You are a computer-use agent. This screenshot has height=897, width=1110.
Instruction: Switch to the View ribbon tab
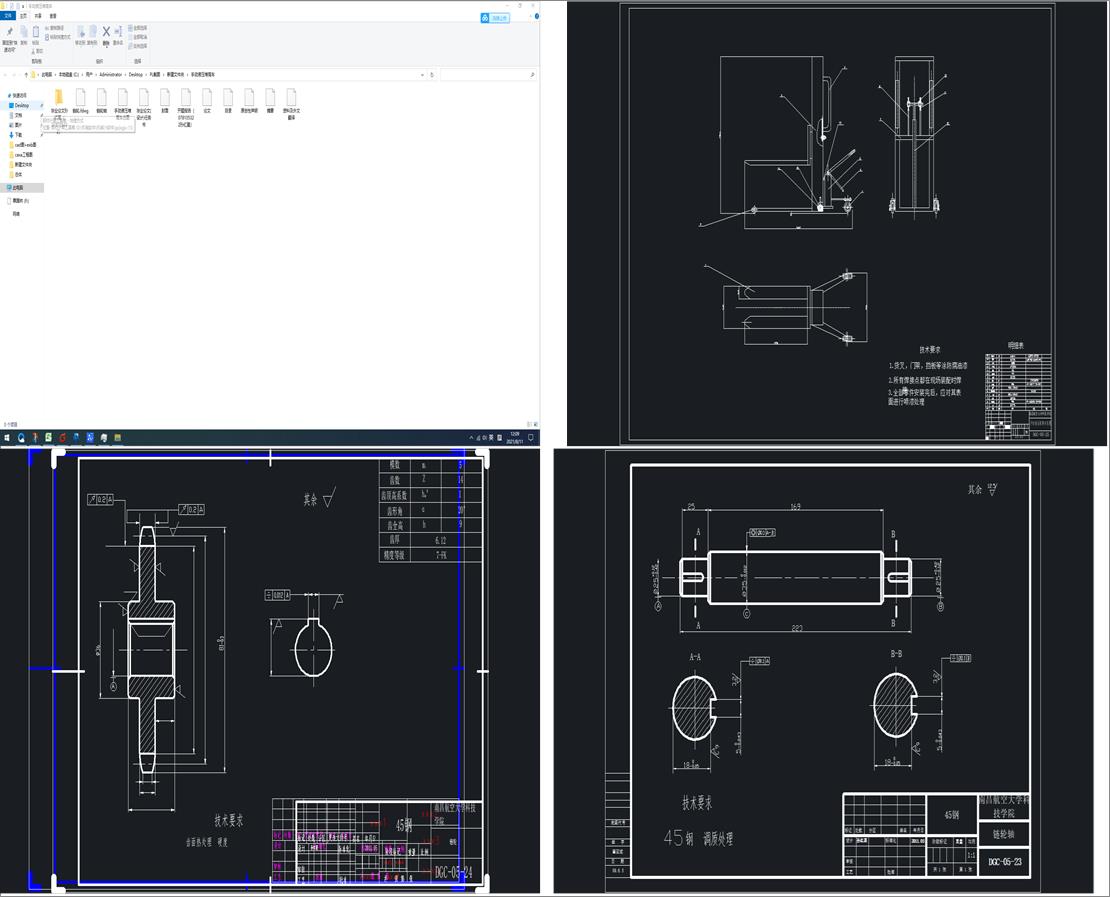(53, 16)
